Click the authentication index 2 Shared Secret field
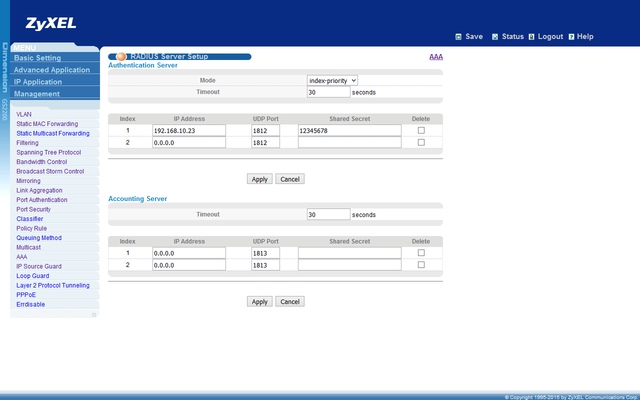Image resolution: width=640 pixels, height=400 pixels. (350, 142)
